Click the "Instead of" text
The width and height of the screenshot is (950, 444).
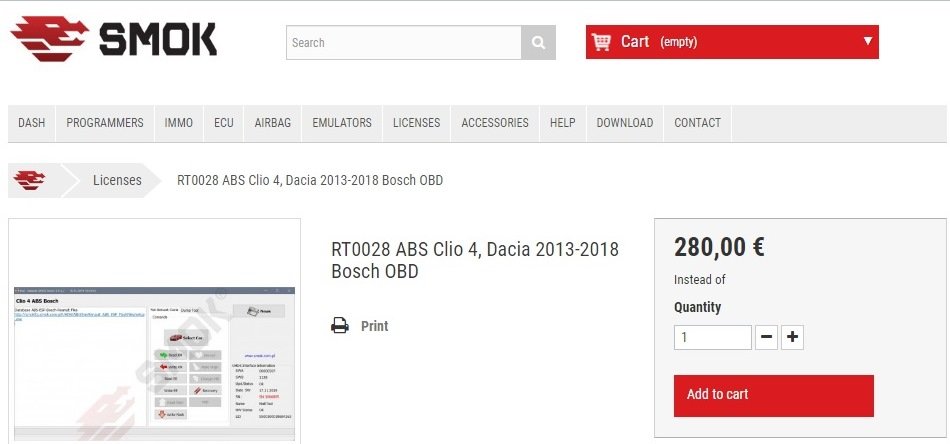pyautogui.click(x=700, y=280)
